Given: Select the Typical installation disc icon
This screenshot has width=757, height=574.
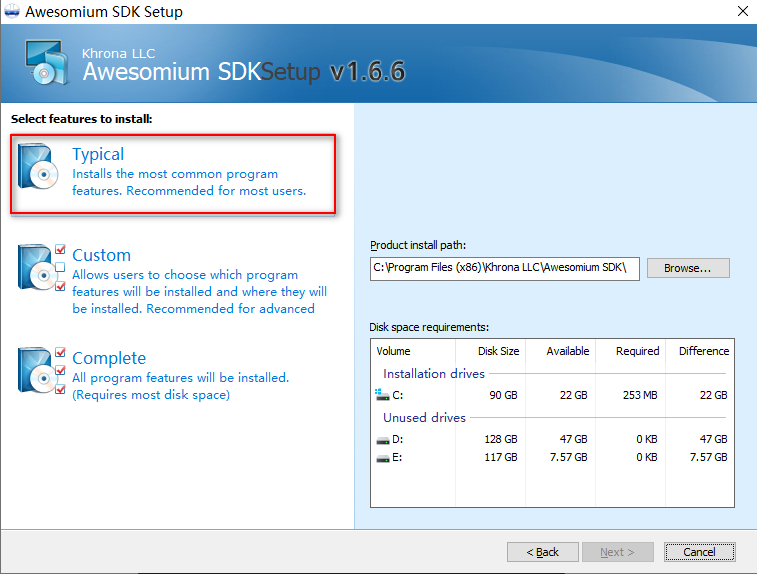Looking at the screenshot, I should [x=38, y=166].
